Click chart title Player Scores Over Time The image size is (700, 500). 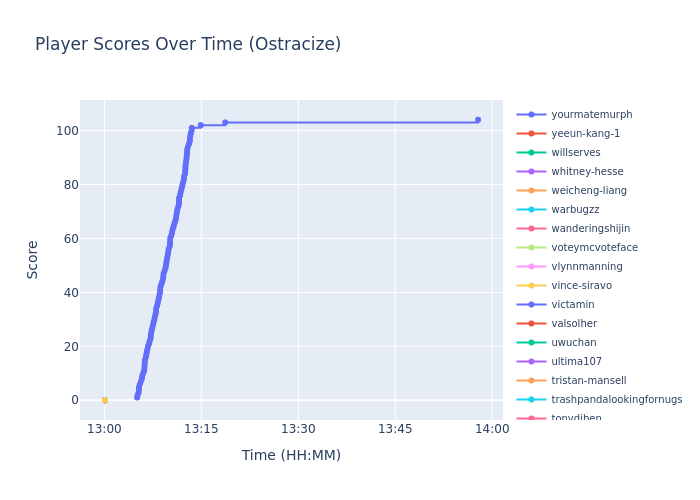pyautogui.click(x=188, y=45)
